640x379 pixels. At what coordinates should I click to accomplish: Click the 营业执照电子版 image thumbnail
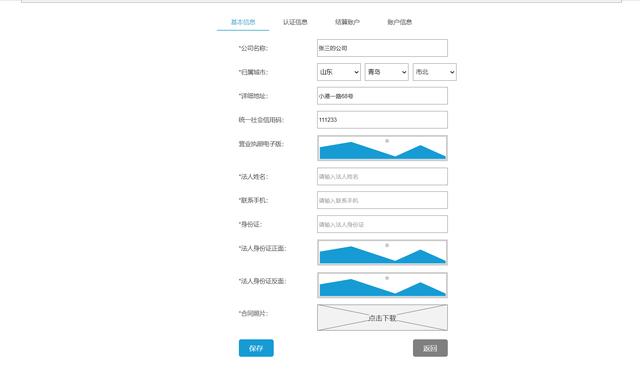(382, 148)
